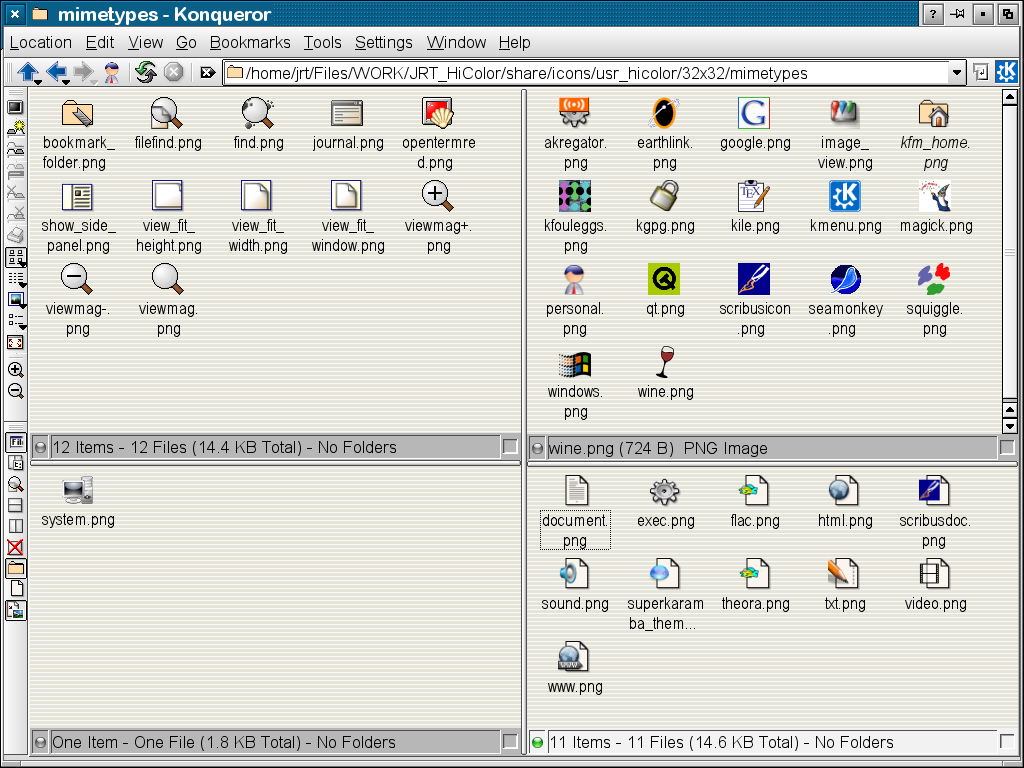
Task: Open the Help menu
Action: pos(514,42)
